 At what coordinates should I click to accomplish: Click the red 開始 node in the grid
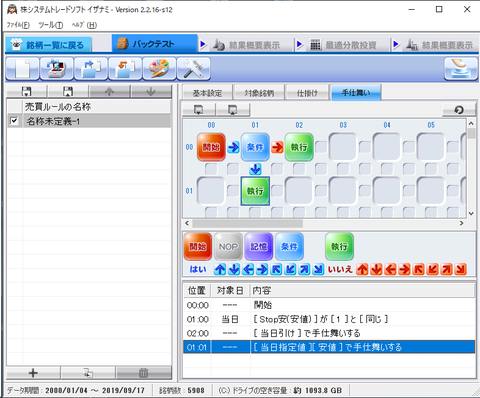(211, 147)
